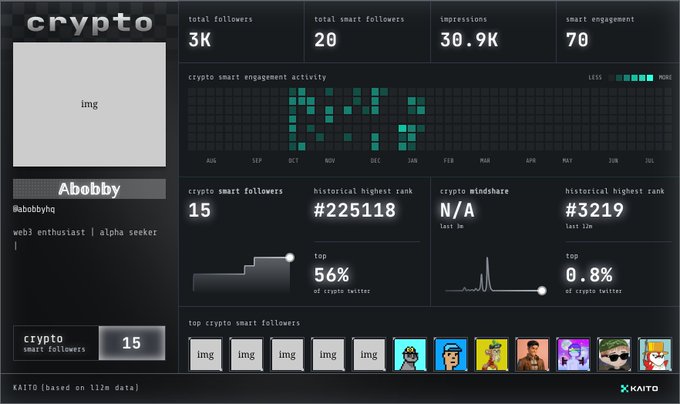Click the mindshare rank #3219
Image resolution: width=680 pixels, height=404 pixels.
pos(594,210)
